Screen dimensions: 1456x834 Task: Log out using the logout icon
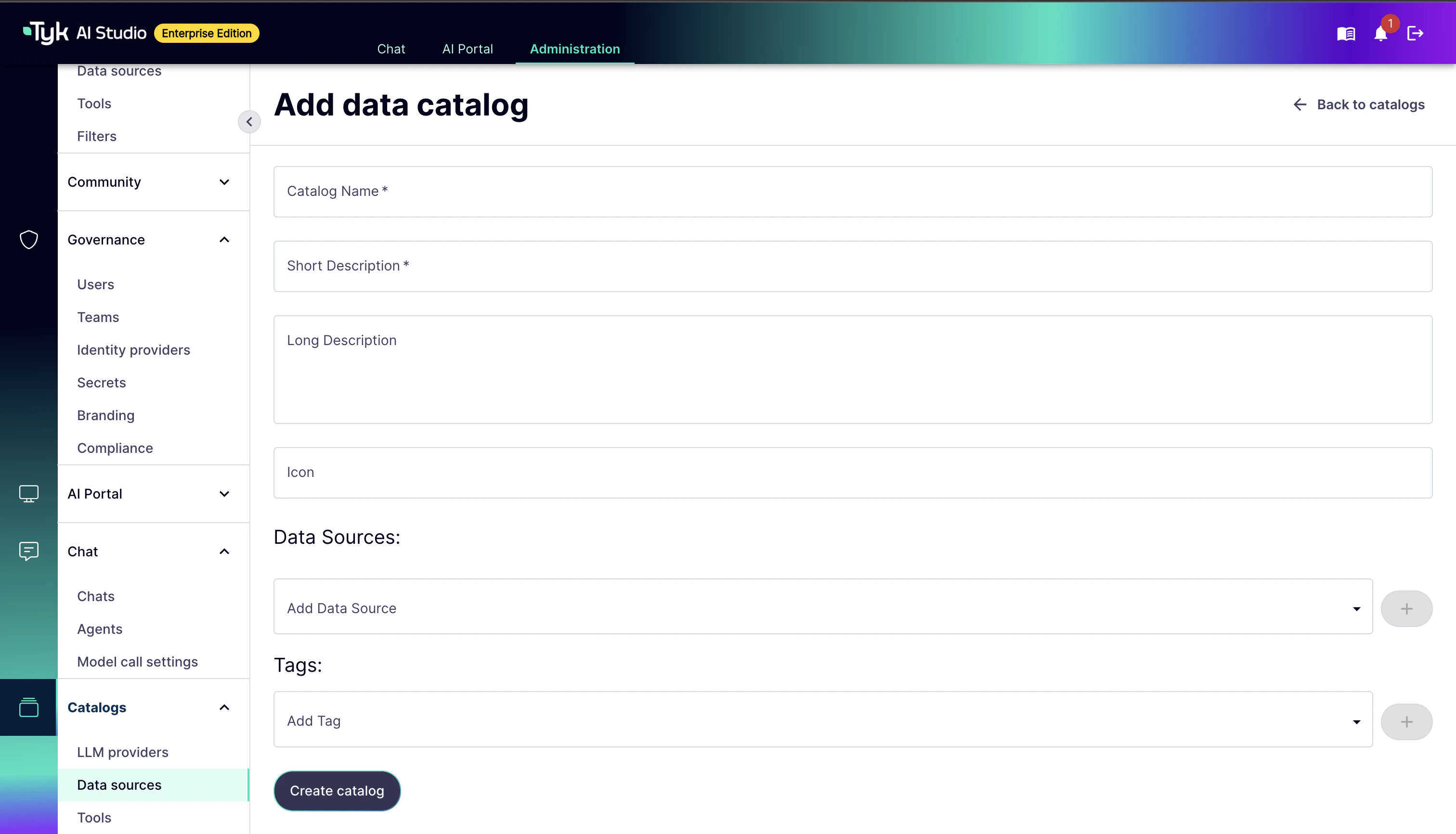coord(1416,33)
